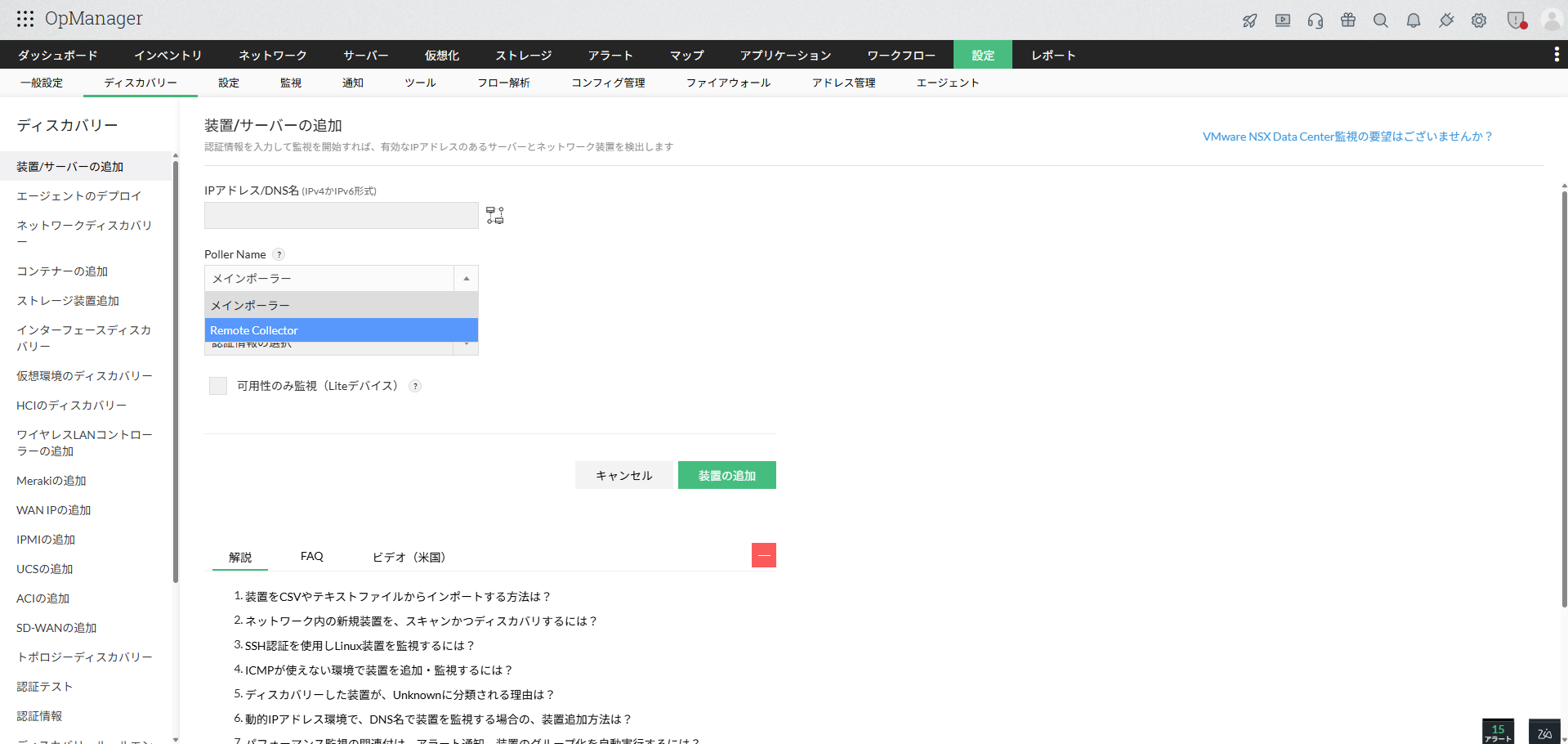1568x744 pixels.
Task: Open the ワークフロー menu
Action: pos(901,55)
